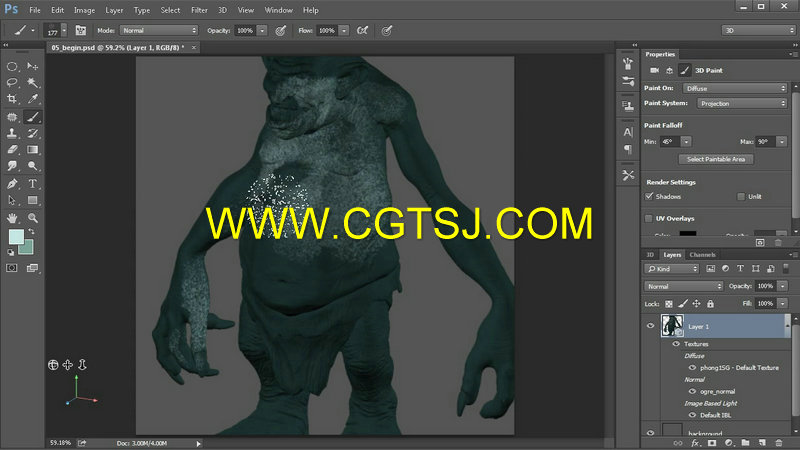Open the 3D workspace switcher dropdown
The height and width of the screenshot is (450, 800).
[758, 31]
